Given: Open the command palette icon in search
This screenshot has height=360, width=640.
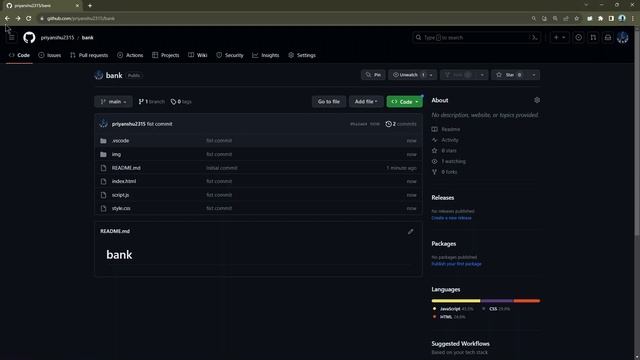Looking at the screenshot, I should coord(534,38).
